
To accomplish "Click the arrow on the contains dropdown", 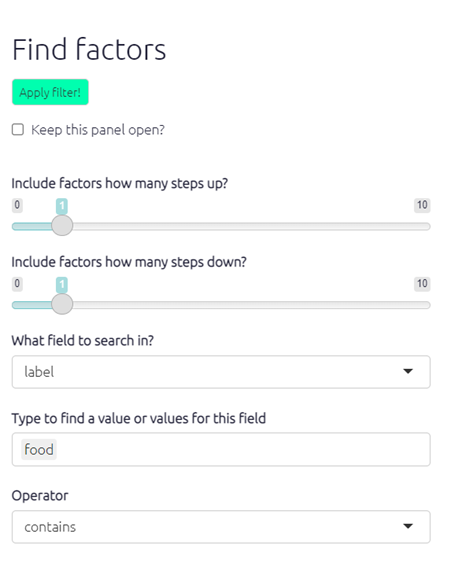I will point(408,526).
